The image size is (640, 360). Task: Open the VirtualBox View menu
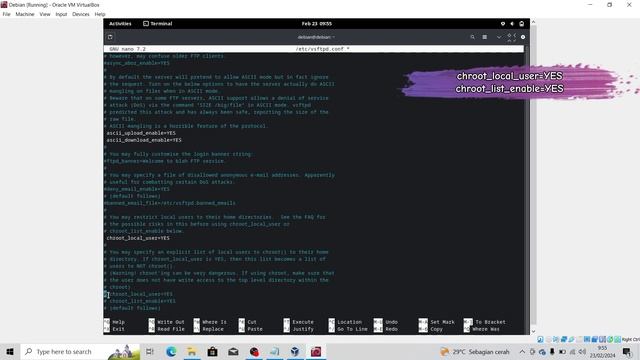(45, 14)
